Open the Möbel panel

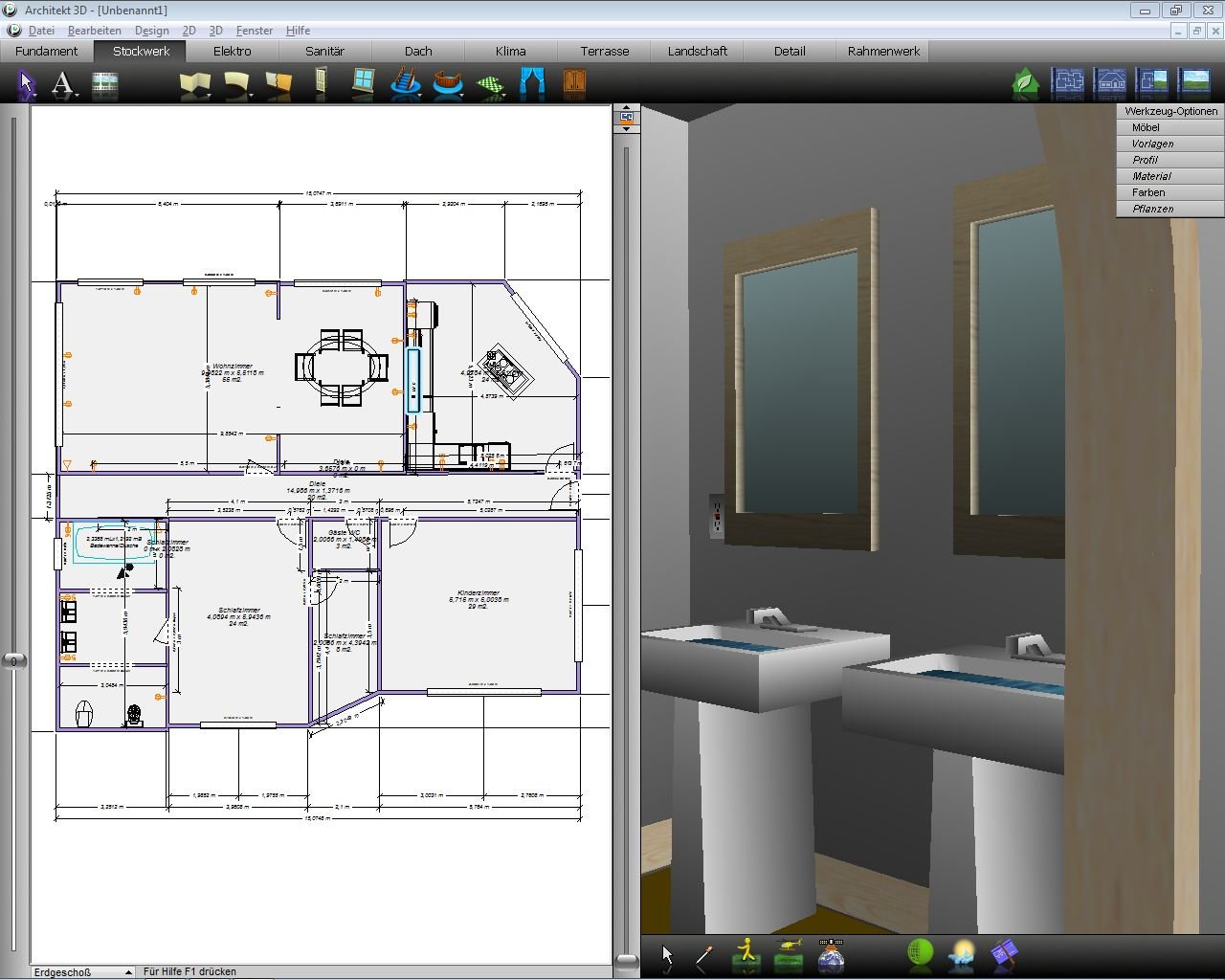1170,127
